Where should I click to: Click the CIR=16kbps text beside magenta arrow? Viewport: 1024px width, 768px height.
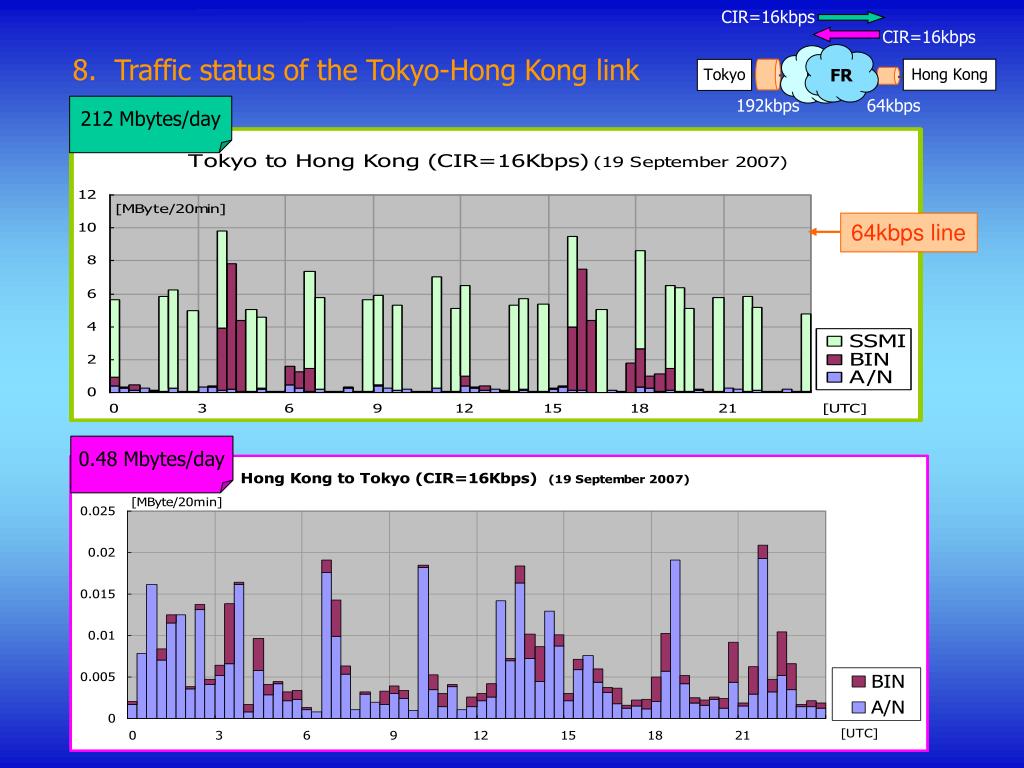pos(929,37)
